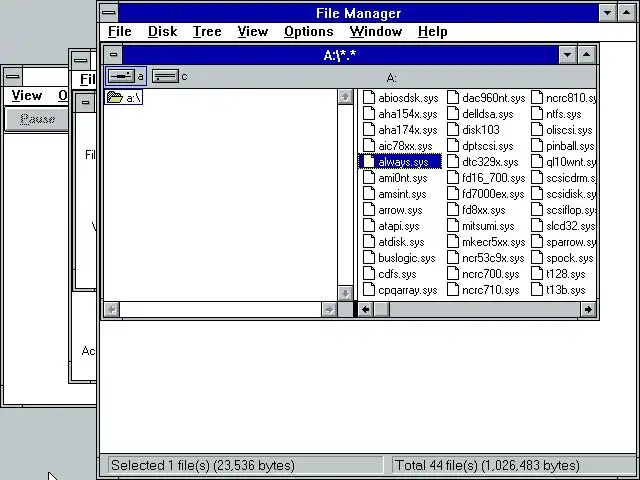This screenshot has width=640, height=480.
Task: Click the fd7000ex.sys file icon
Action: click(x=453, y=193)
